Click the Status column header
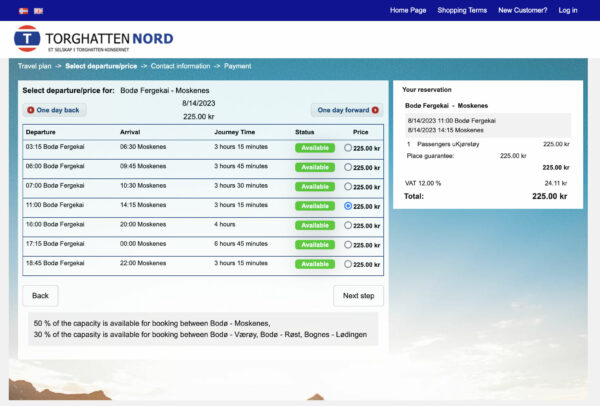Screen dimensions: 600x406 click(x=305, y=132)
